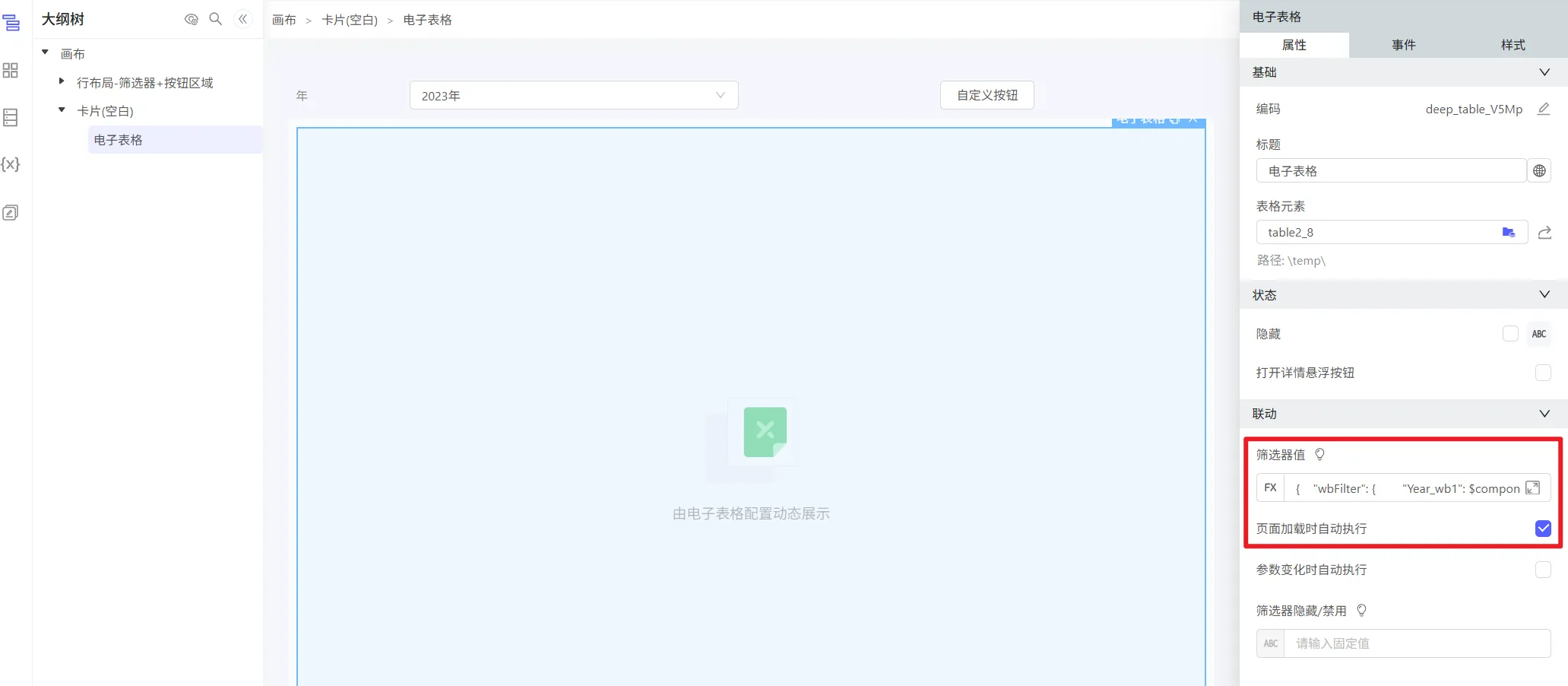The width and height of the screenshot is (1568, 686).
Task: Uncheck 页面加载时自动执行 checkbox
Action: (x=1543, y=529)
